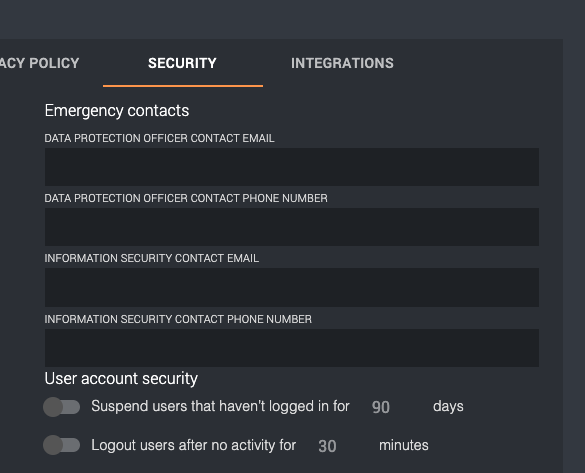Screen dimensions: 585x473
Task: Switch to the Integrations tab
Action: pyautogui.click(x=342, y=63)
